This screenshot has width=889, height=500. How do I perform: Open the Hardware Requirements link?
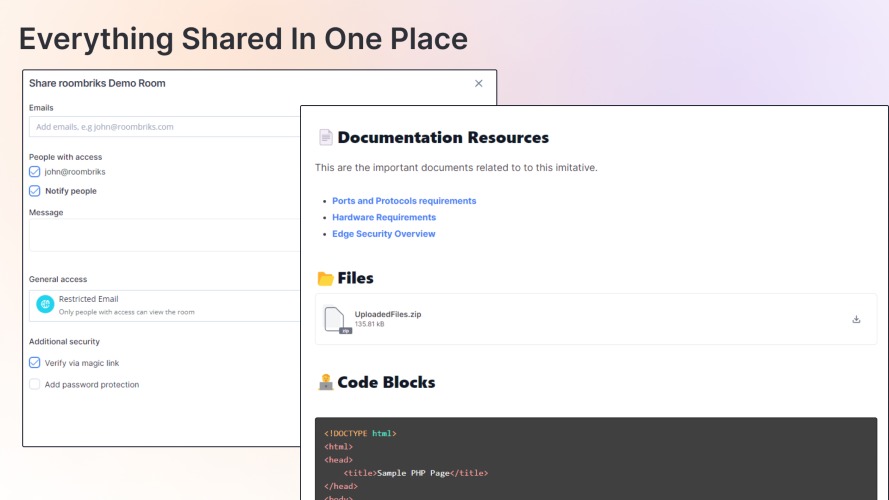pyautogui.click(x=384, y=217)
